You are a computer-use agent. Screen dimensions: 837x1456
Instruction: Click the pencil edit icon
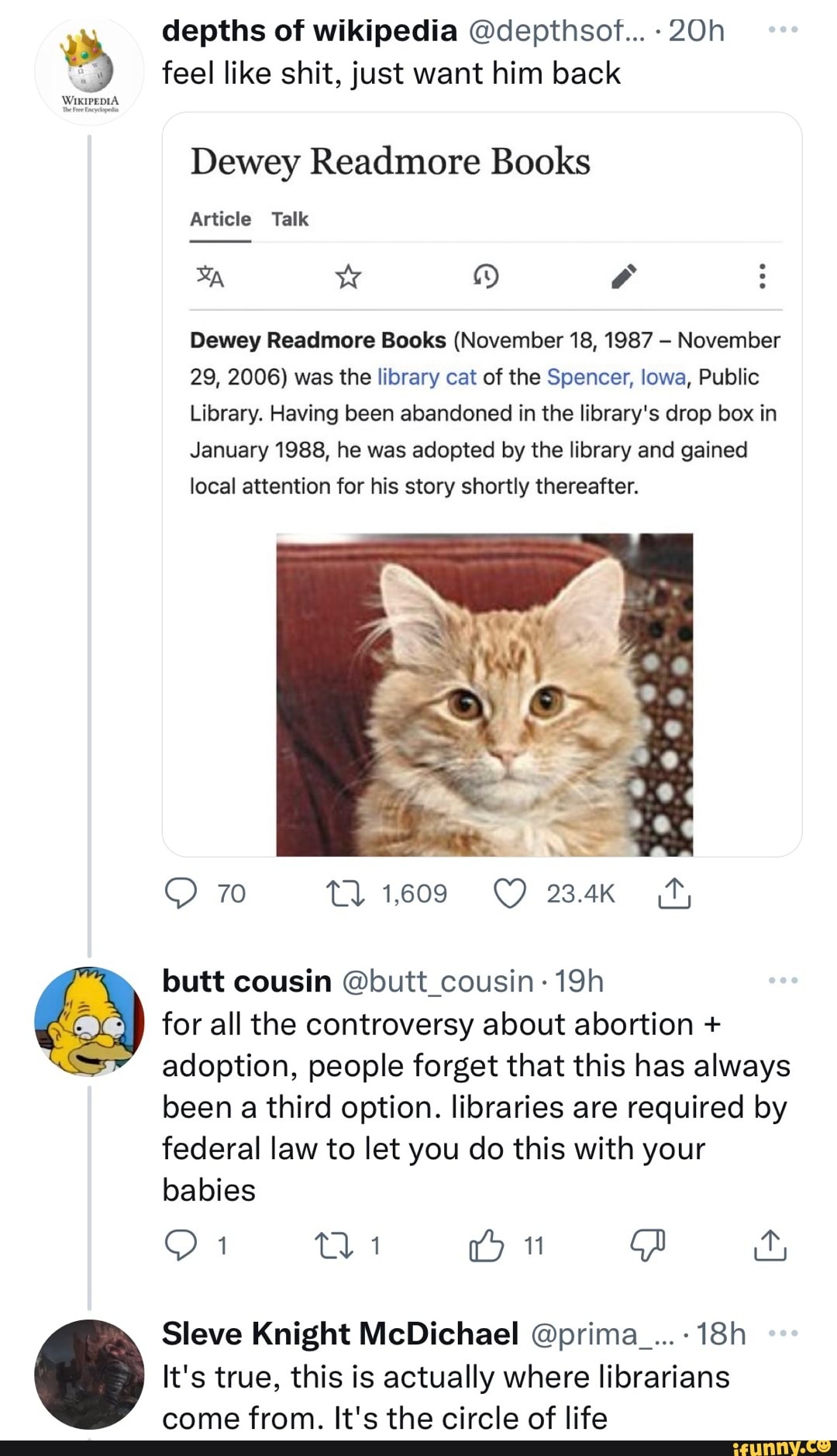coord(624,276)
